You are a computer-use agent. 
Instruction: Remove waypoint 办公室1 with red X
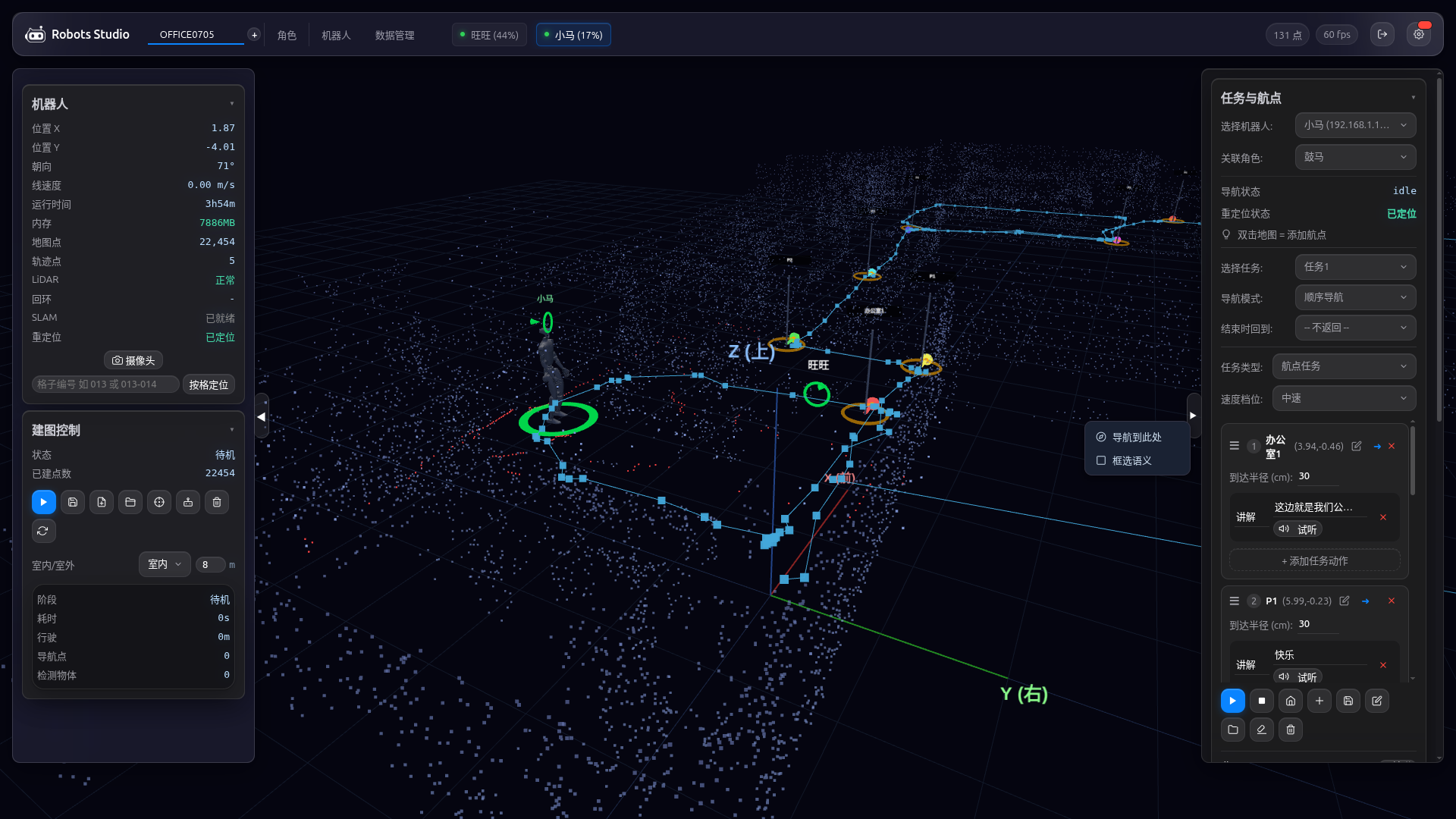pyautogui.click(x=1392, y=446)
